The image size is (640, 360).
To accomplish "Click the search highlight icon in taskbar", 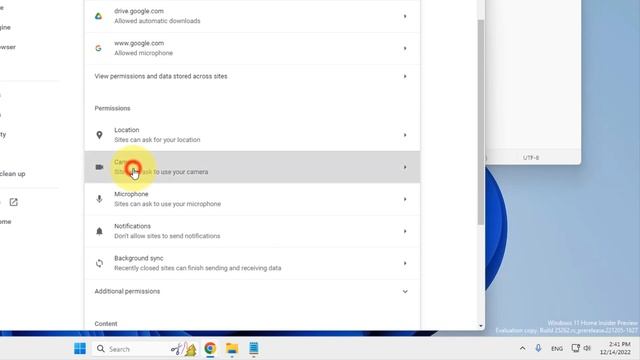I will pyautogui.click(x=184, y=349).
